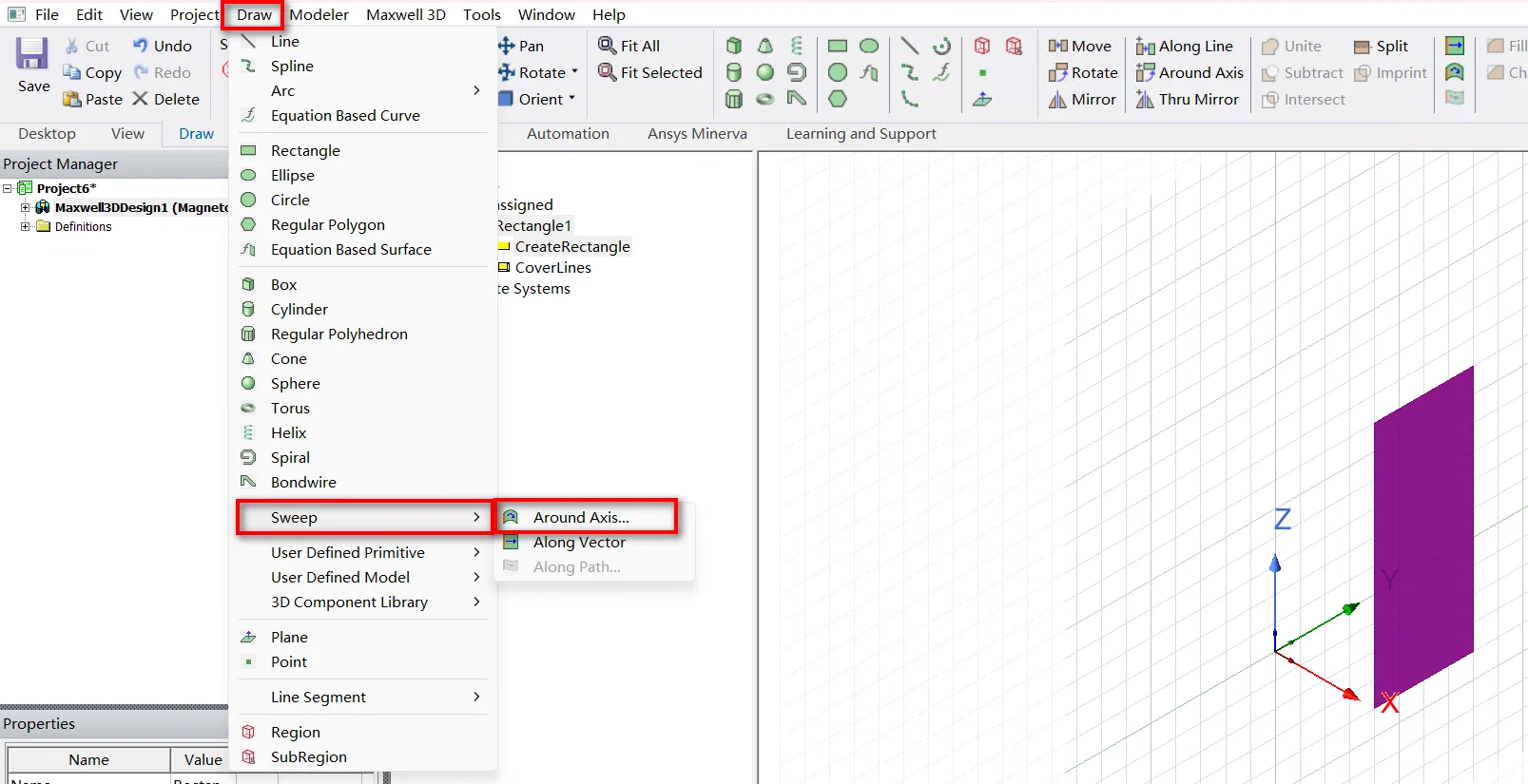Open the Modeler menu in menu bar
Viewport: 1528px width, 784px height.
coord(319,14)
